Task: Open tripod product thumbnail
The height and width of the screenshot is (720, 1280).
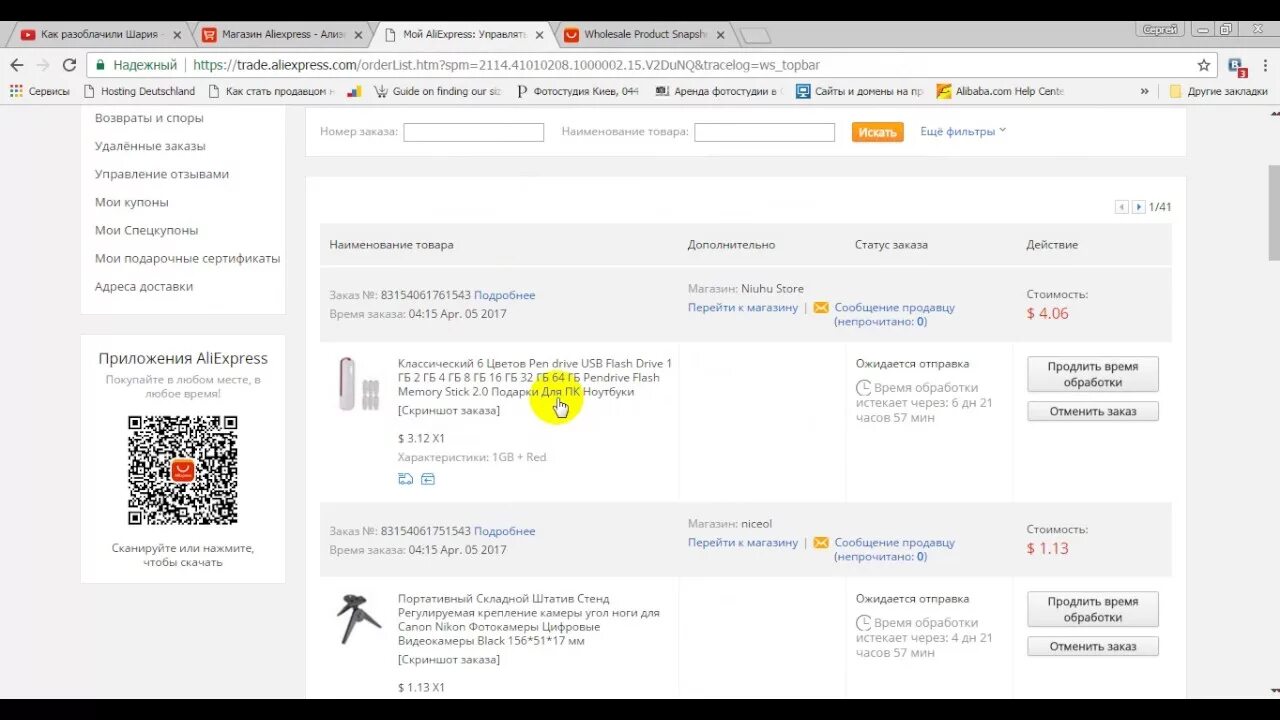Action: pyautogui.click(x=358, y=619)
